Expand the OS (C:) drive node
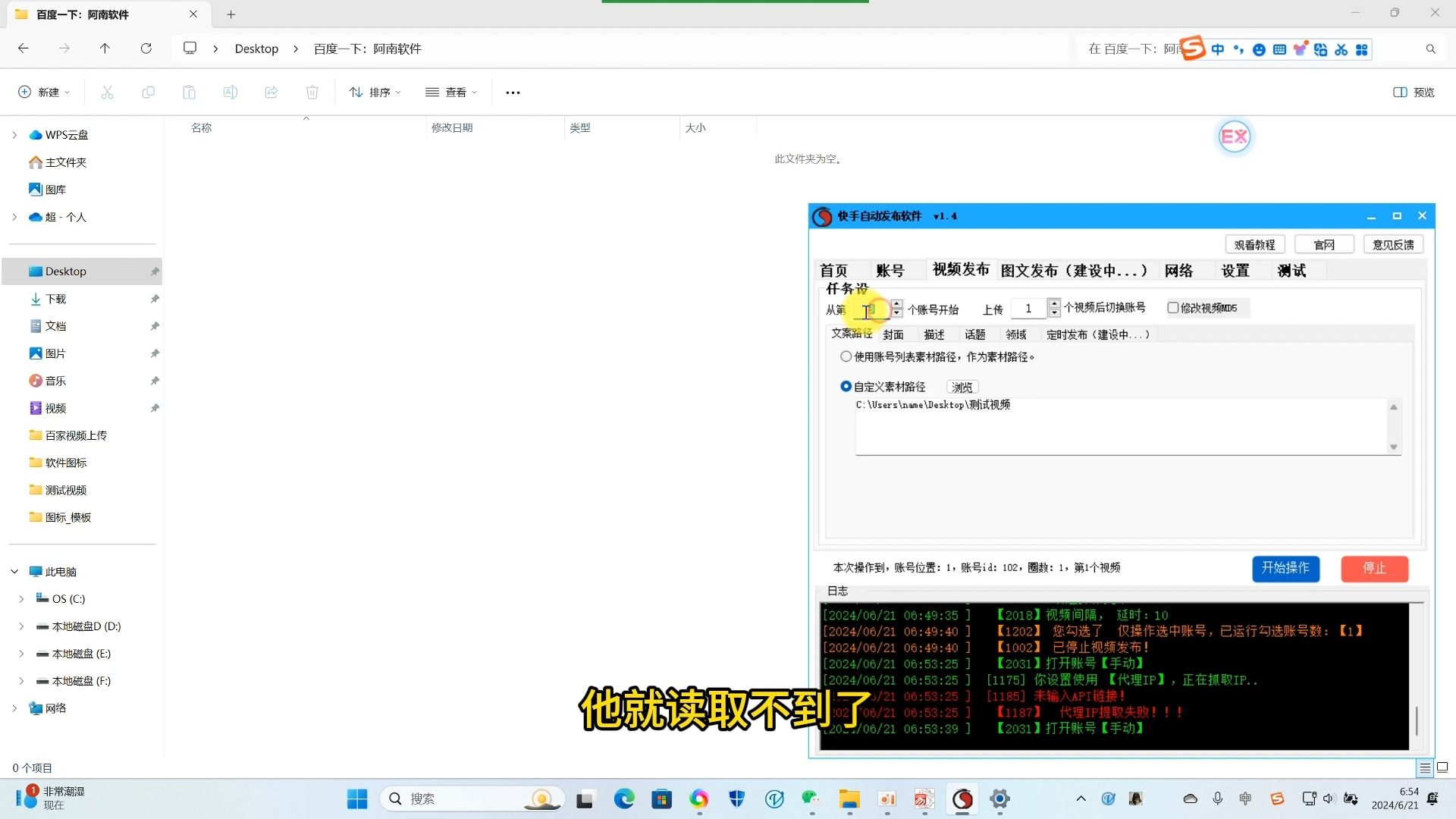This screenshot has width=1456, height=819. (x=21, y=599)
